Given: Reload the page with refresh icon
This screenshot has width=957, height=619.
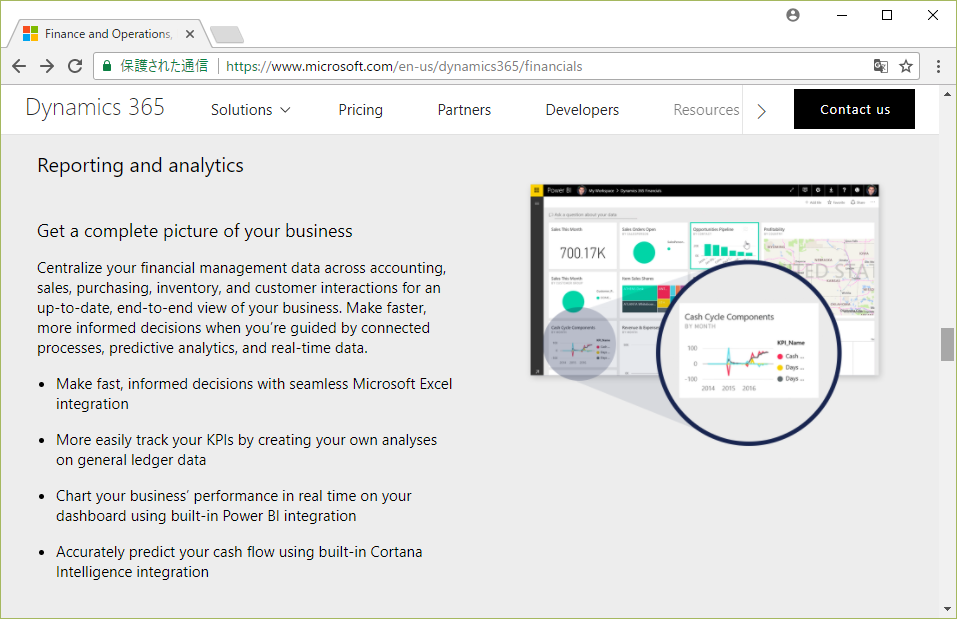Looking at the screenshot, I should [75, 66].
